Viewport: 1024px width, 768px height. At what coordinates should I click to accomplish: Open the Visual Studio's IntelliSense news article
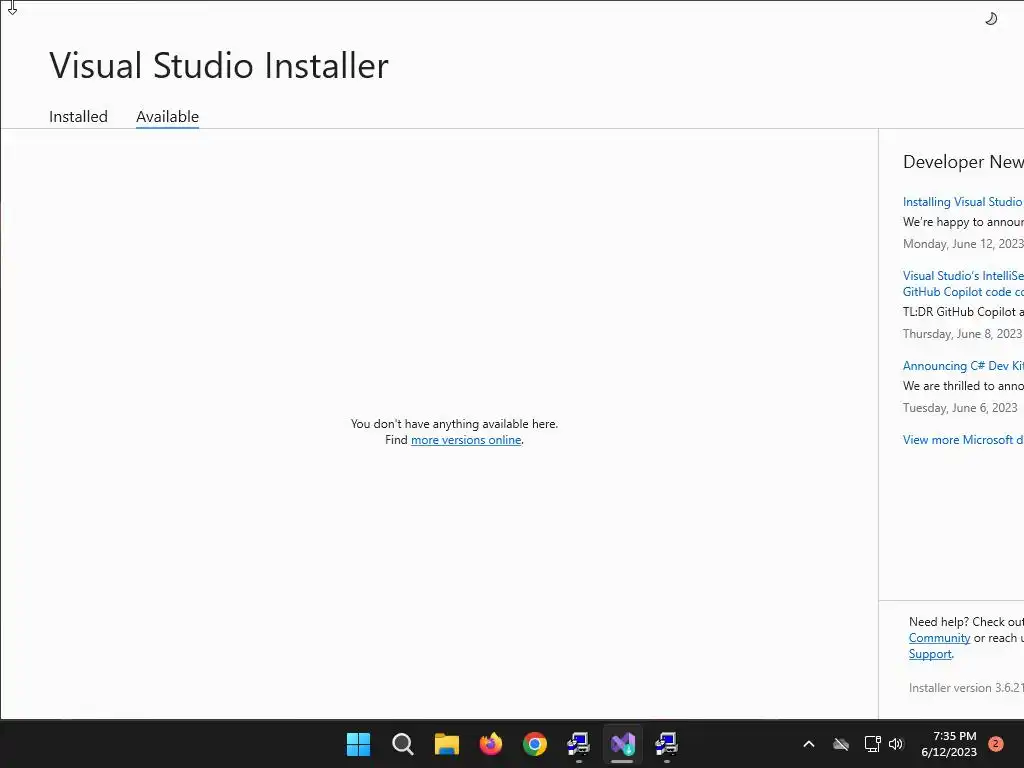(x=963, y=283)
